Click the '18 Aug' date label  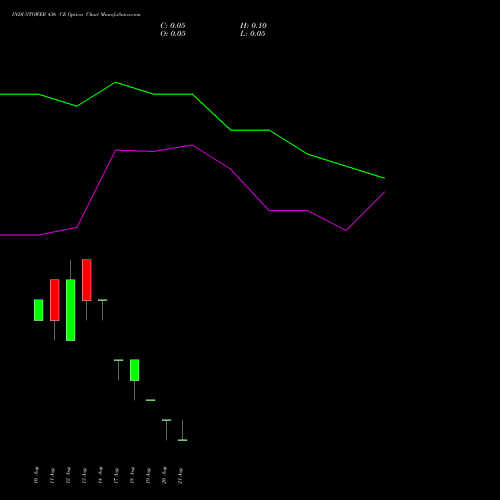pos(132,475)
